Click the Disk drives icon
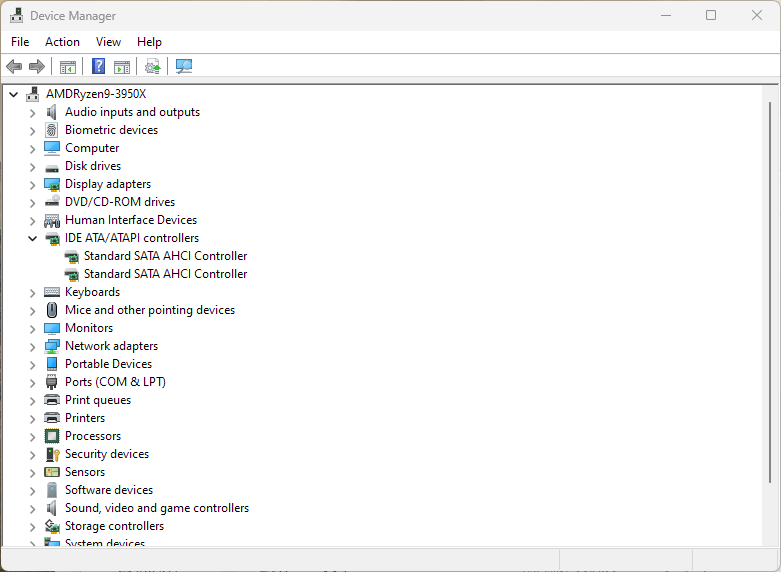The image size is (781, 572). [52, 168]
